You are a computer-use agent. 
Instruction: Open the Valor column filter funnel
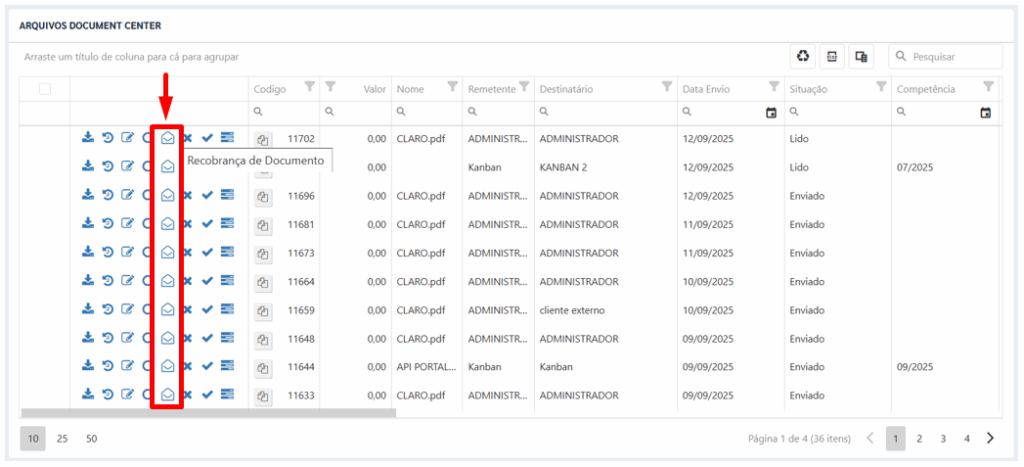(x=330, y=86)
